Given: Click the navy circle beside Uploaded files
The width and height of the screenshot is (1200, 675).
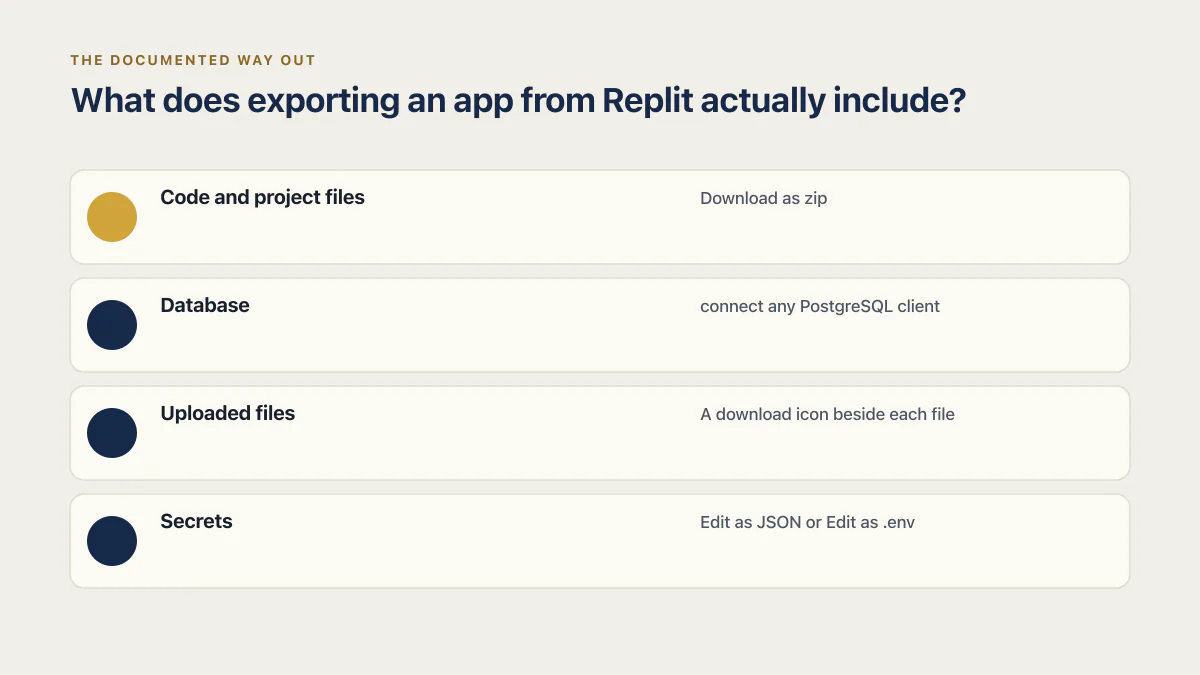Looking at the screenshot, I should point(112,433).
